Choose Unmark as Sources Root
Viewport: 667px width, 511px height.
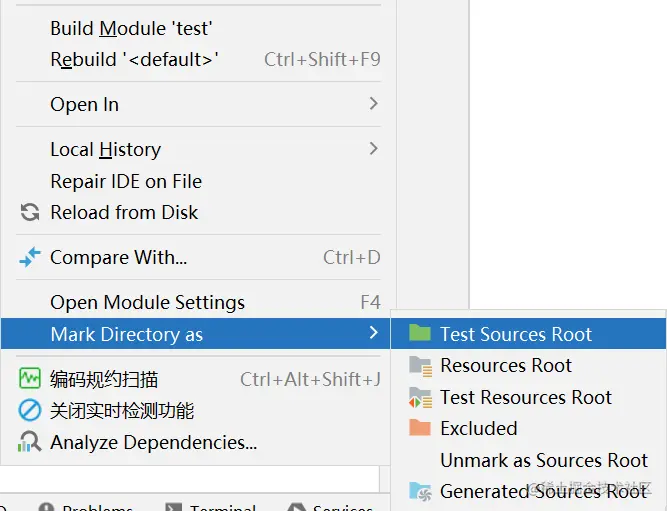tap(544, 460)
